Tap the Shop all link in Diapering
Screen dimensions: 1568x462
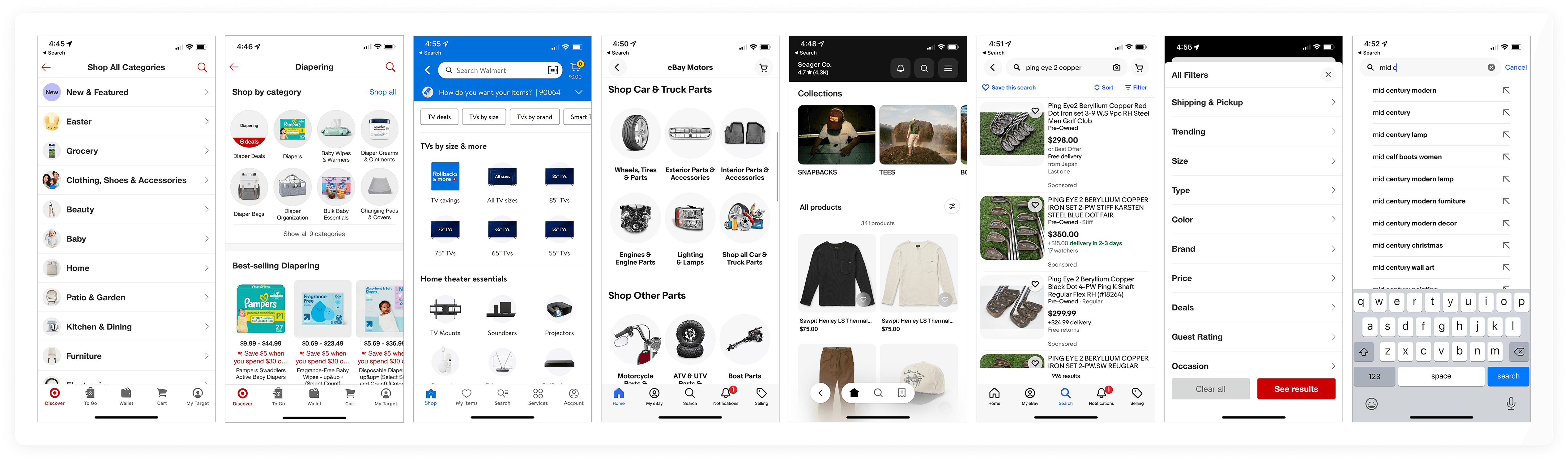tap(382, 92)
